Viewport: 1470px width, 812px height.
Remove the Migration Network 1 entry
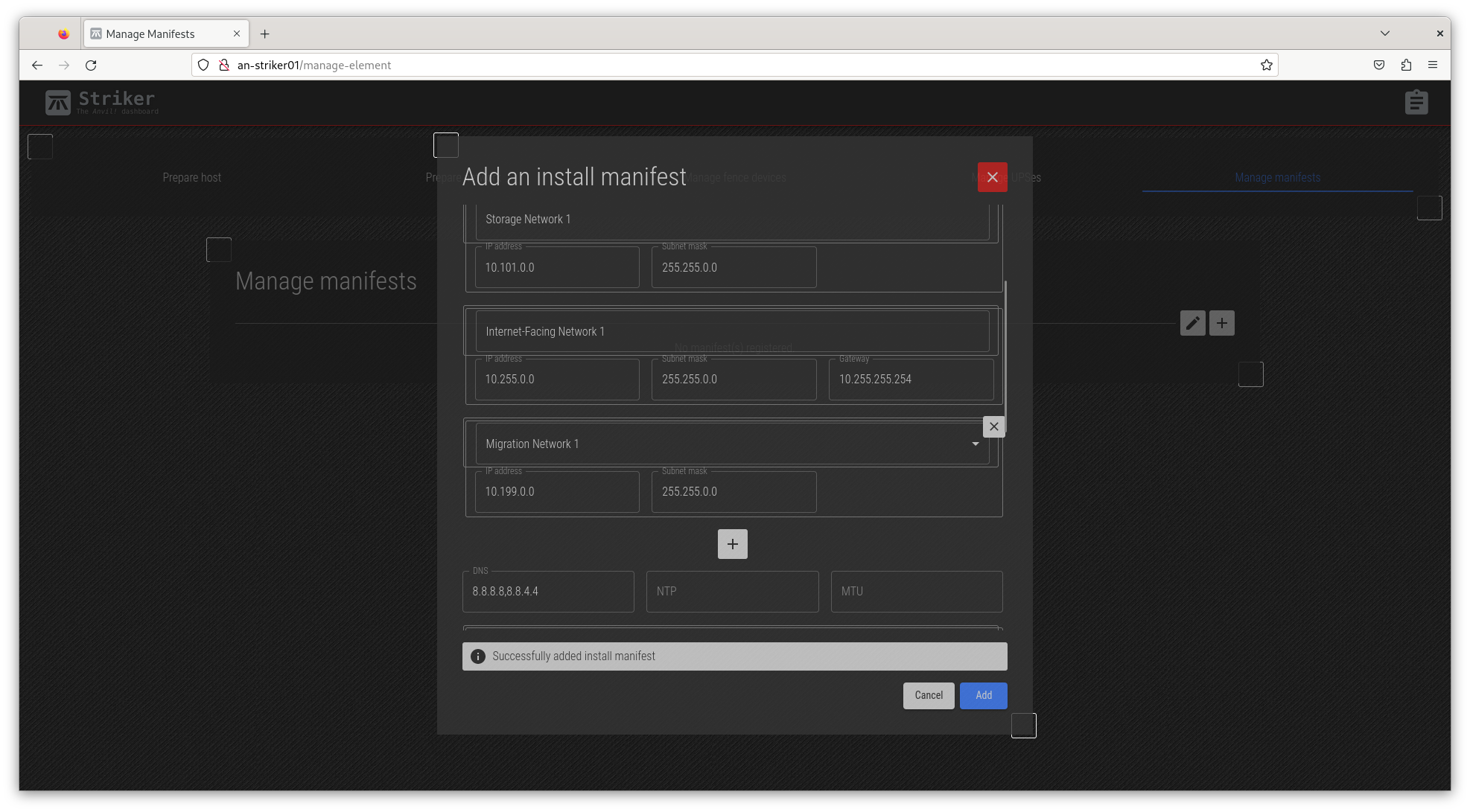click(993, 426)
